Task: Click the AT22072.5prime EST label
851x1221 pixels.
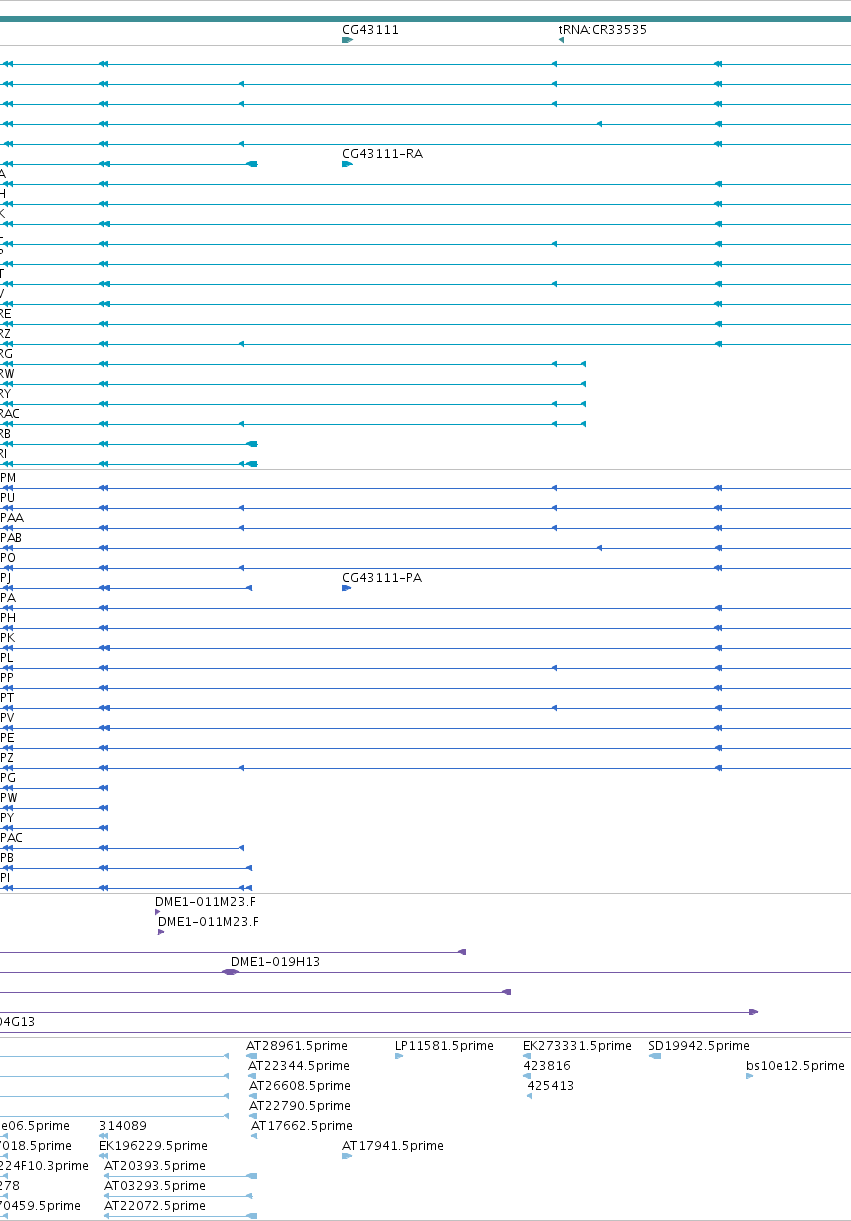Action: pyautogui.click(x=155, y=1206)
